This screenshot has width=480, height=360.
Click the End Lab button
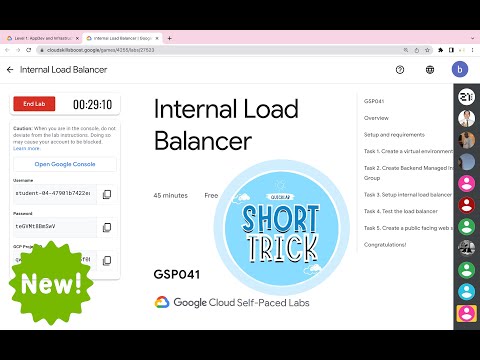coord(34,104)
